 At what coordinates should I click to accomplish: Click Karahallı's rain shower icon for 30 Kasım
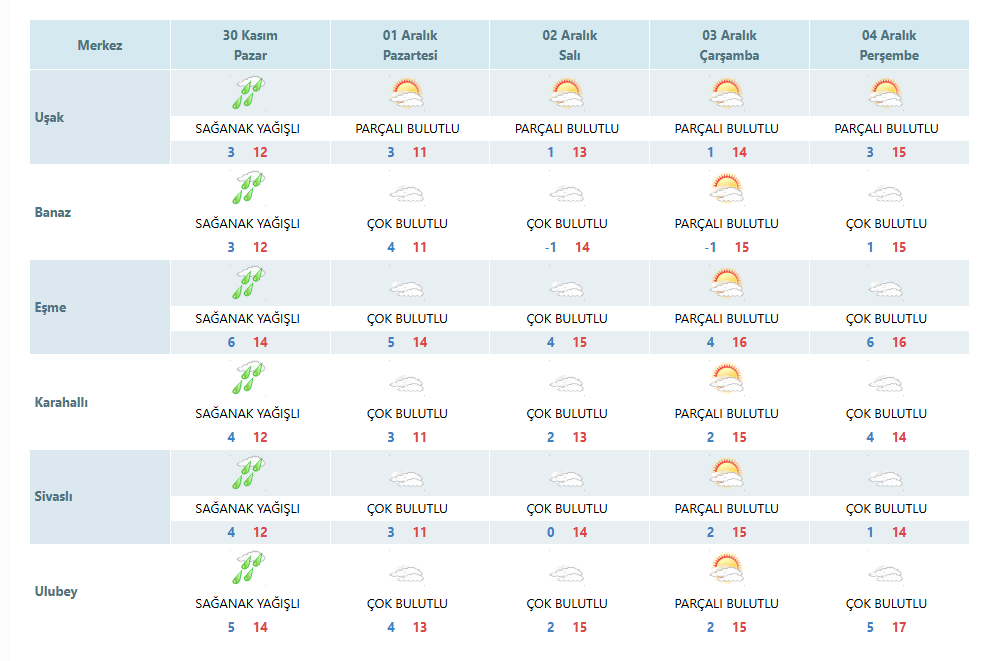(x=248, y=378)
